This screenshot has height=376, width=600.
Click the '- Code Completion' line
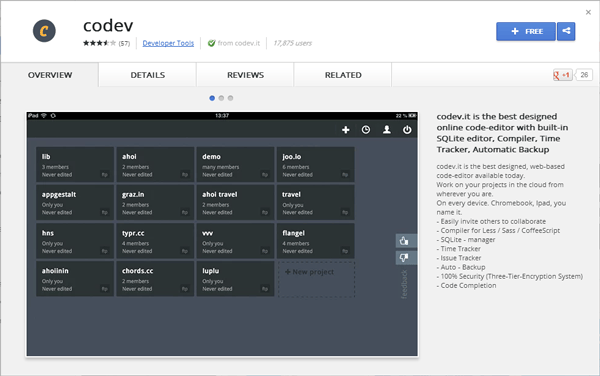(x=466, y=286)
